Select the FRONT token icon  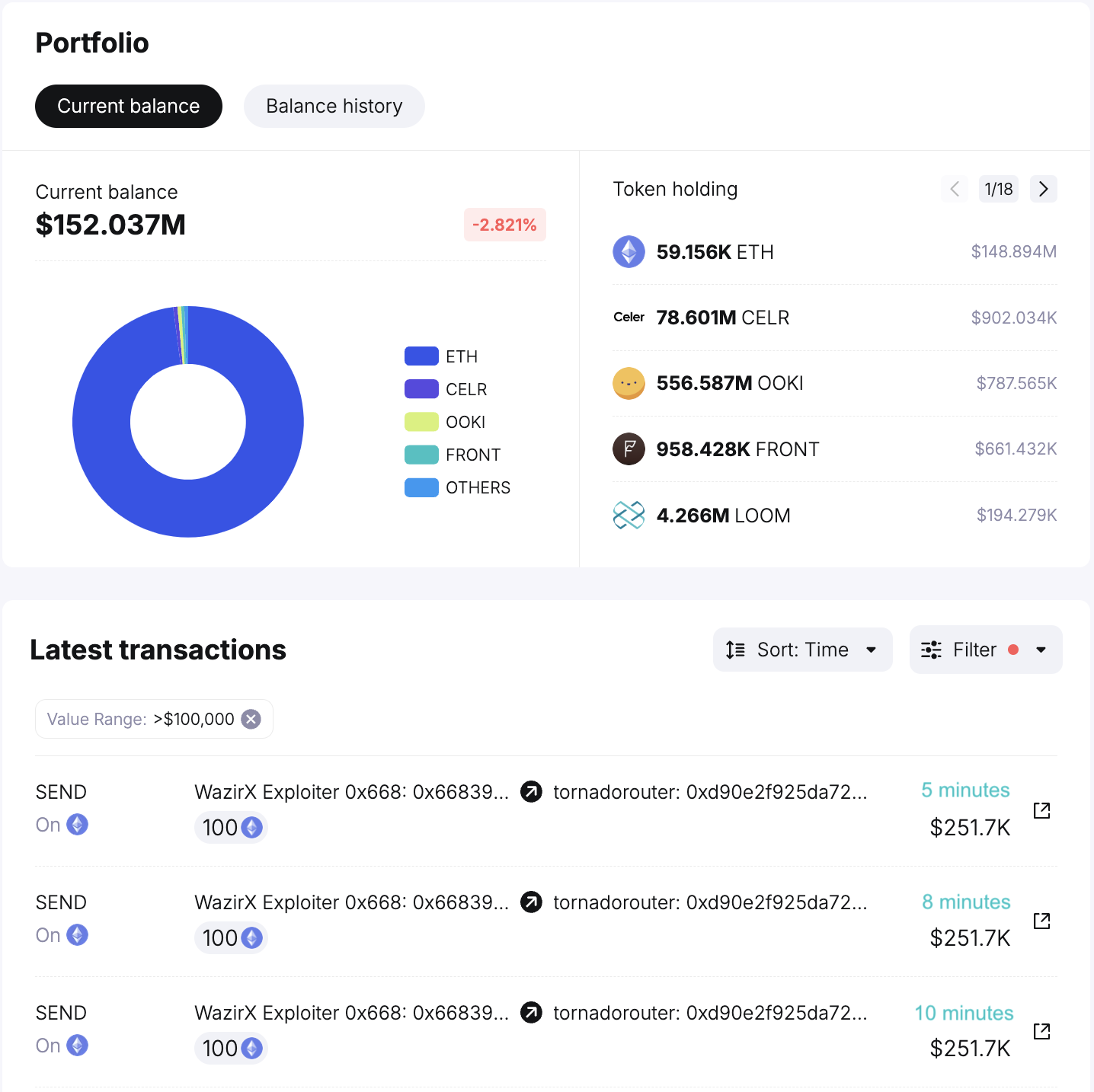click(x=629, y=449)
